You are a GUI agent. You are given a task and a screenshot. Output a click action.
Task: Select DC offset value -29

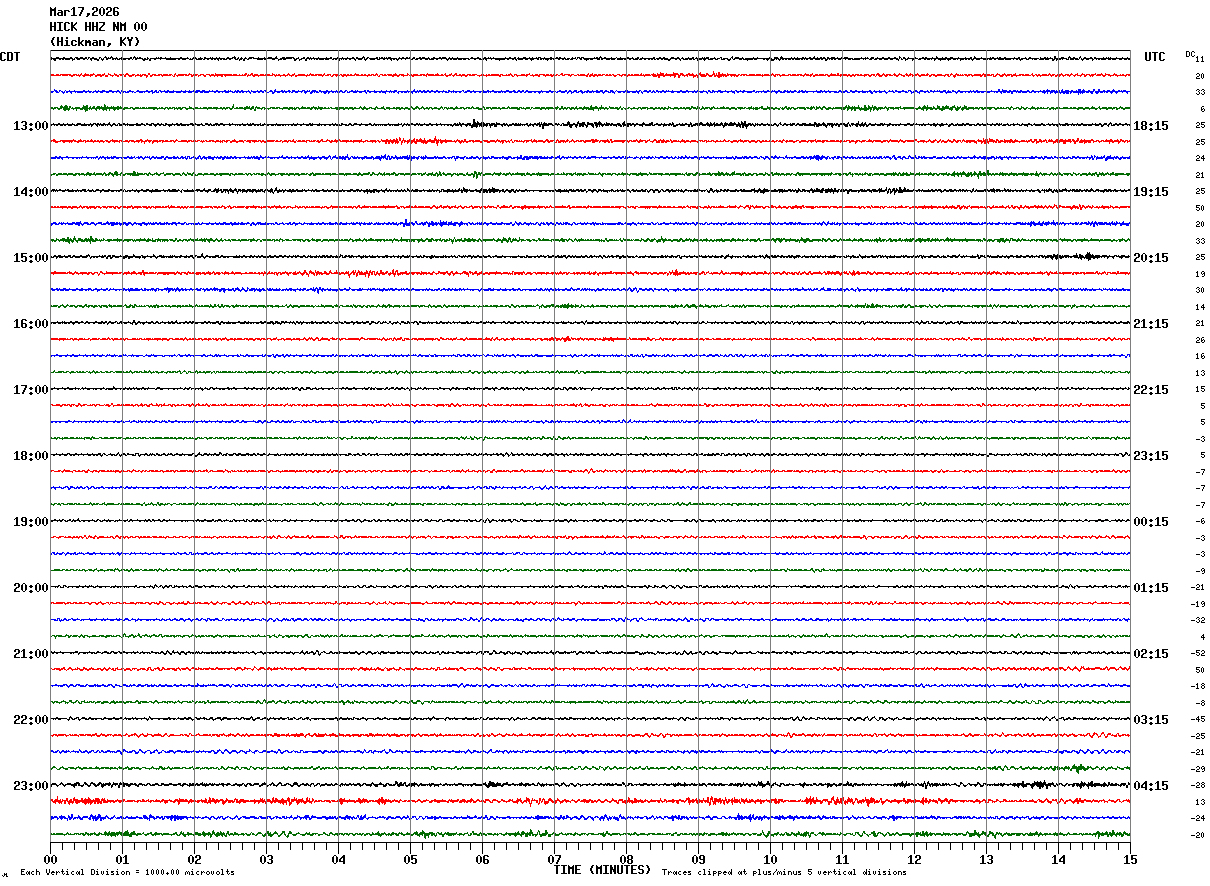[x=1198, y=769]
